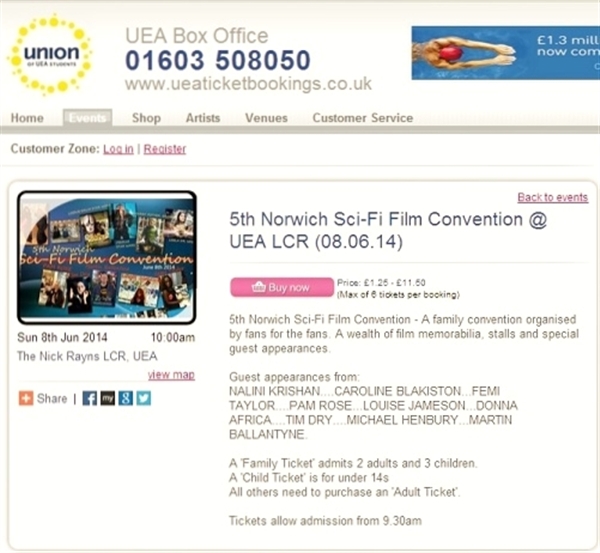Share event on MySpace
The width and height of the screenshot is (600, 553).
click(108, 398)
